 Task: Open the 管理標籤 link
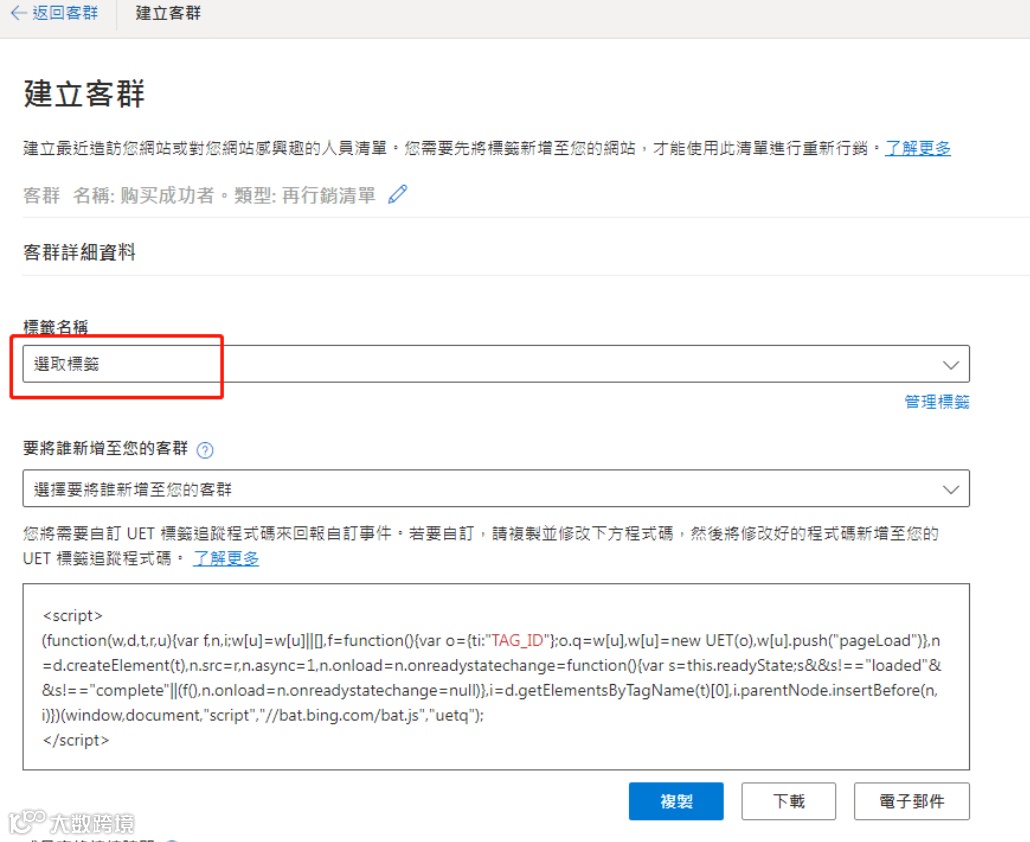tap(937, 402)
